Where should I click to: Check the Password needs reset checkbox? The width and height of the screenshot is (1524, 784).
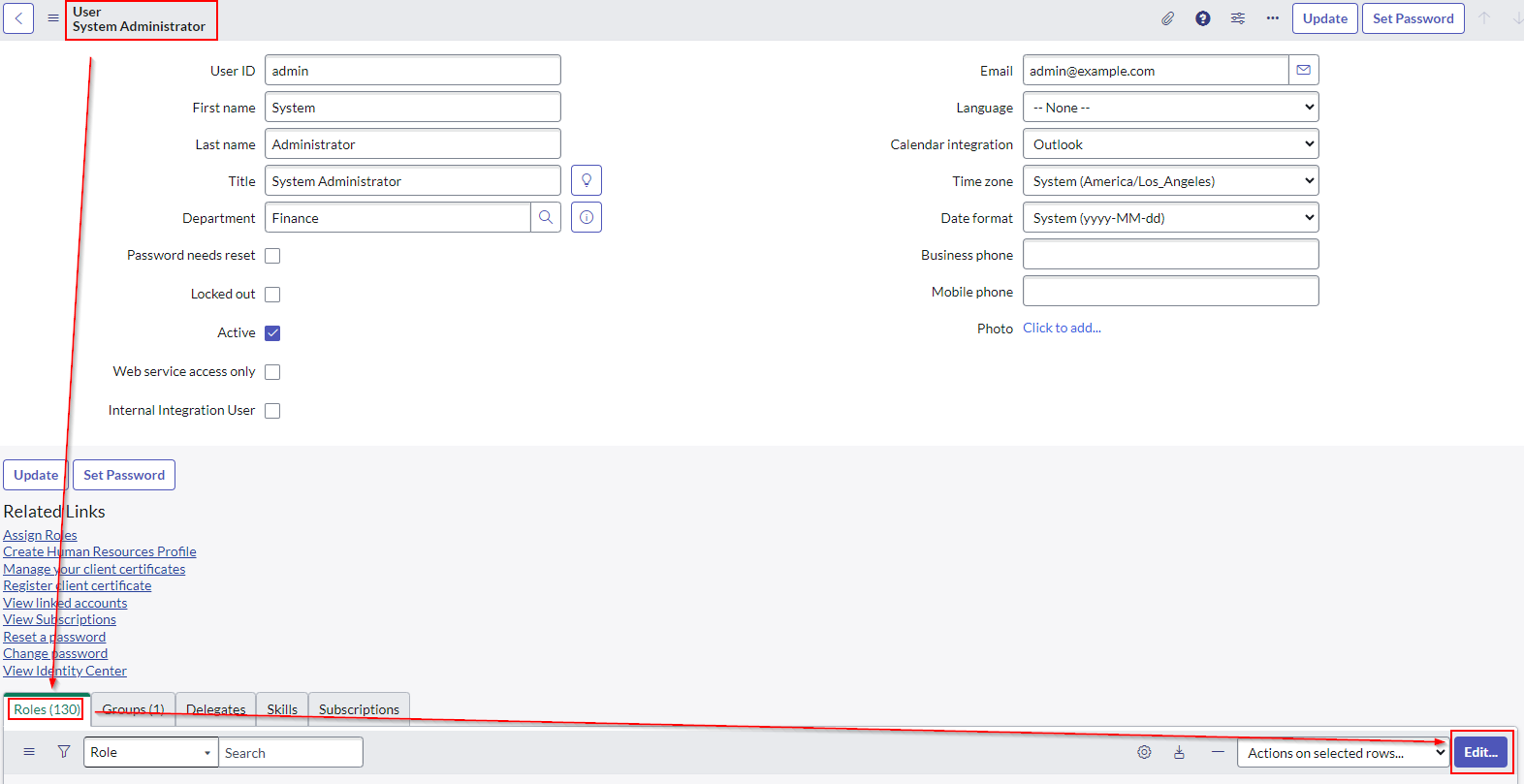(x=272, y=256)
